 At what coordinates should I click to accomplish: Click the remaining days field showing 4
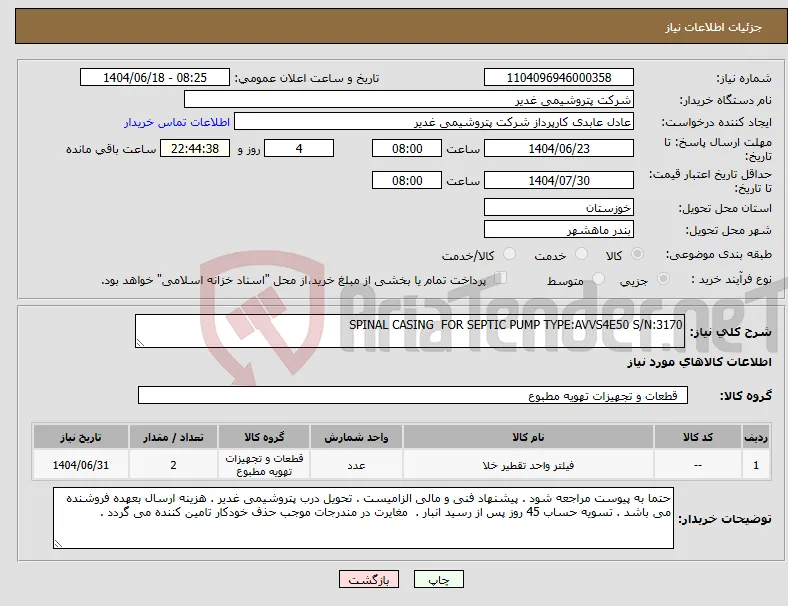click(299, 148)
